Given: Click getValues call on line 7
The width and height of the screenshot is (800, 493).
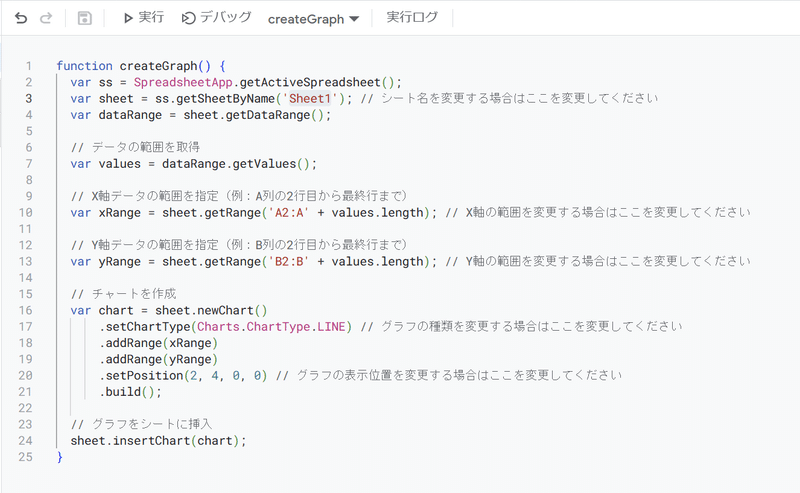Looking at the screenshot, I should click(271, 164).
